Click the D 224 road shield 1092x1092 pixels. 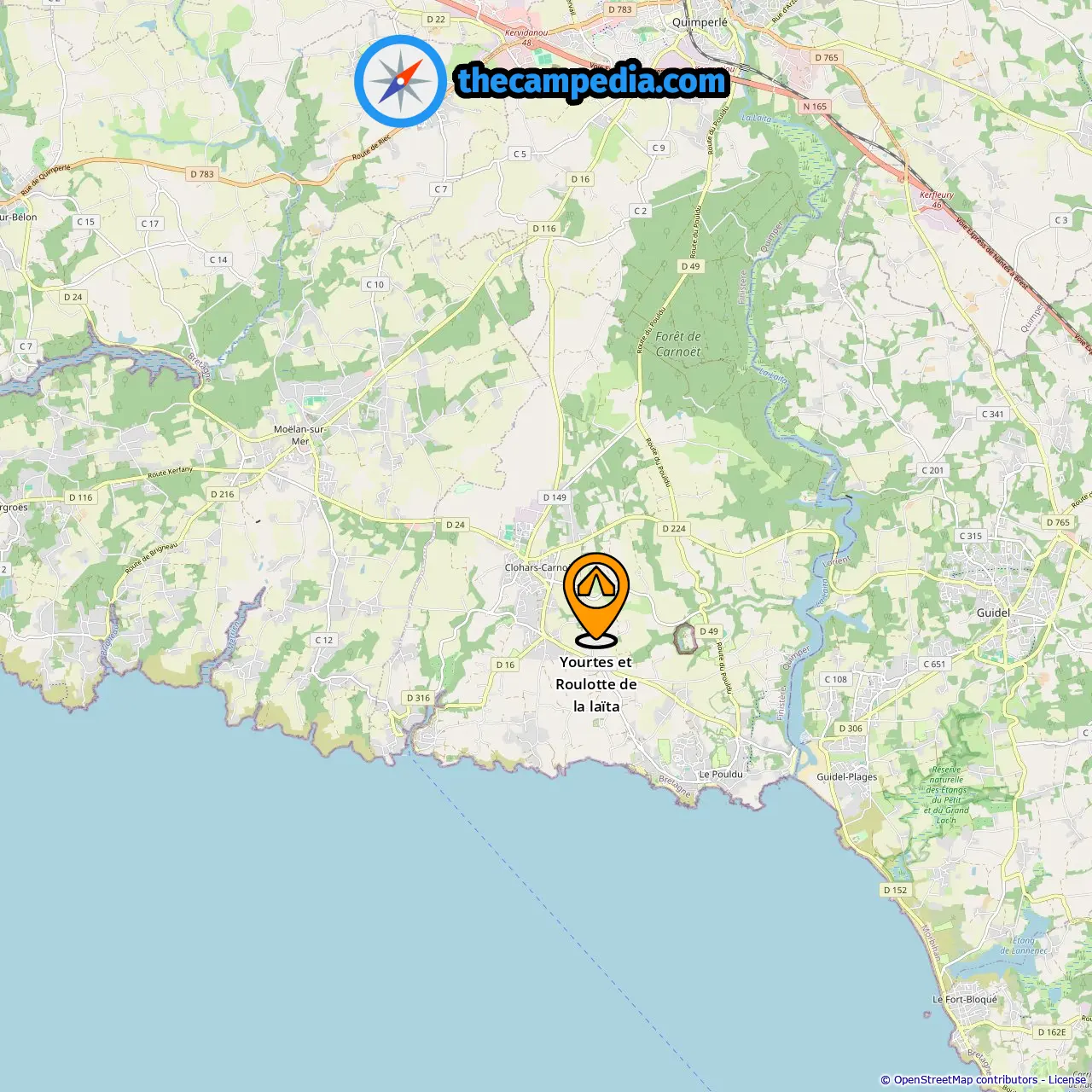(674, 528)
